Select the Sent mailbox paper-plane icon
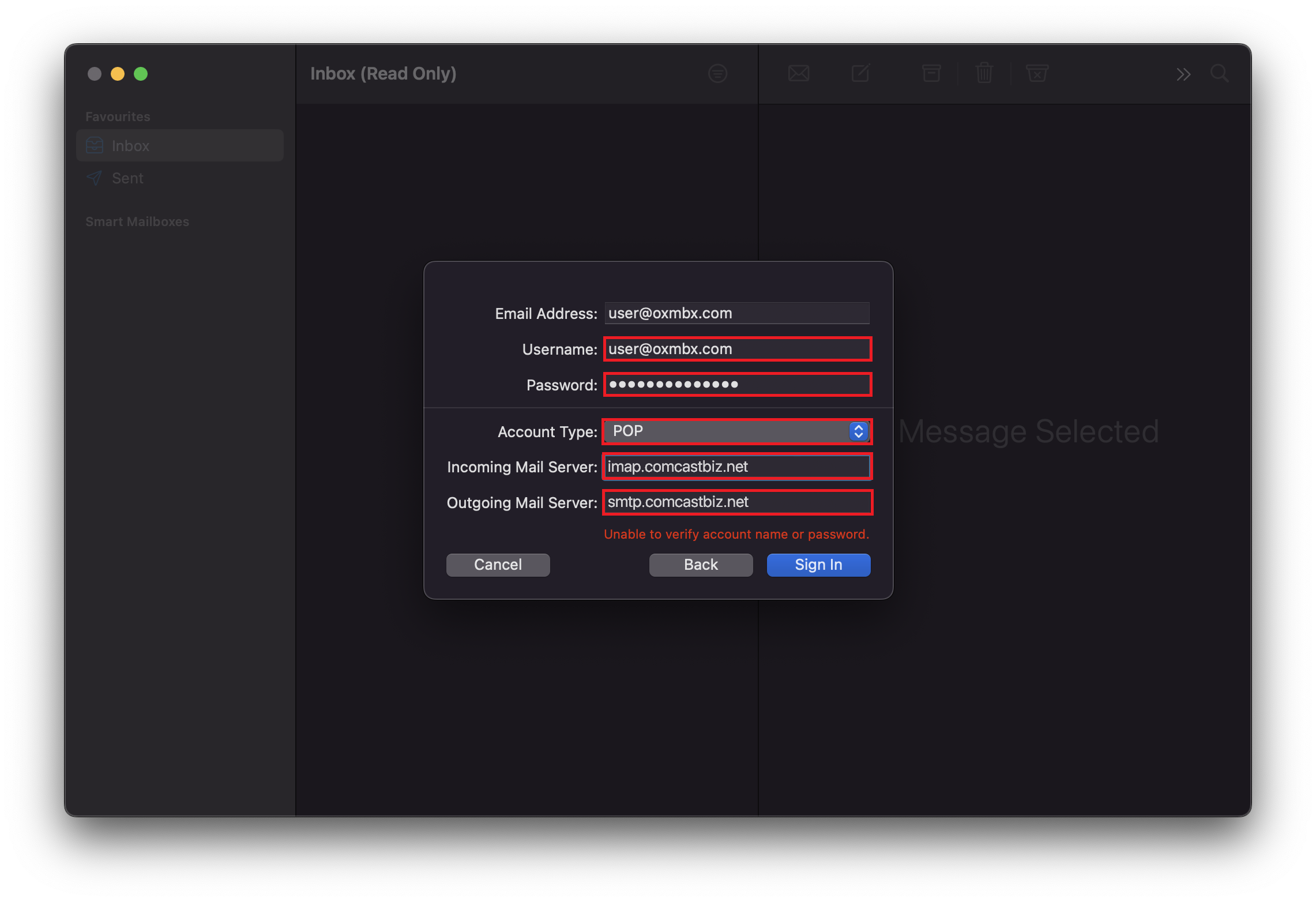Screen dimensions: 1316x902 93,178
